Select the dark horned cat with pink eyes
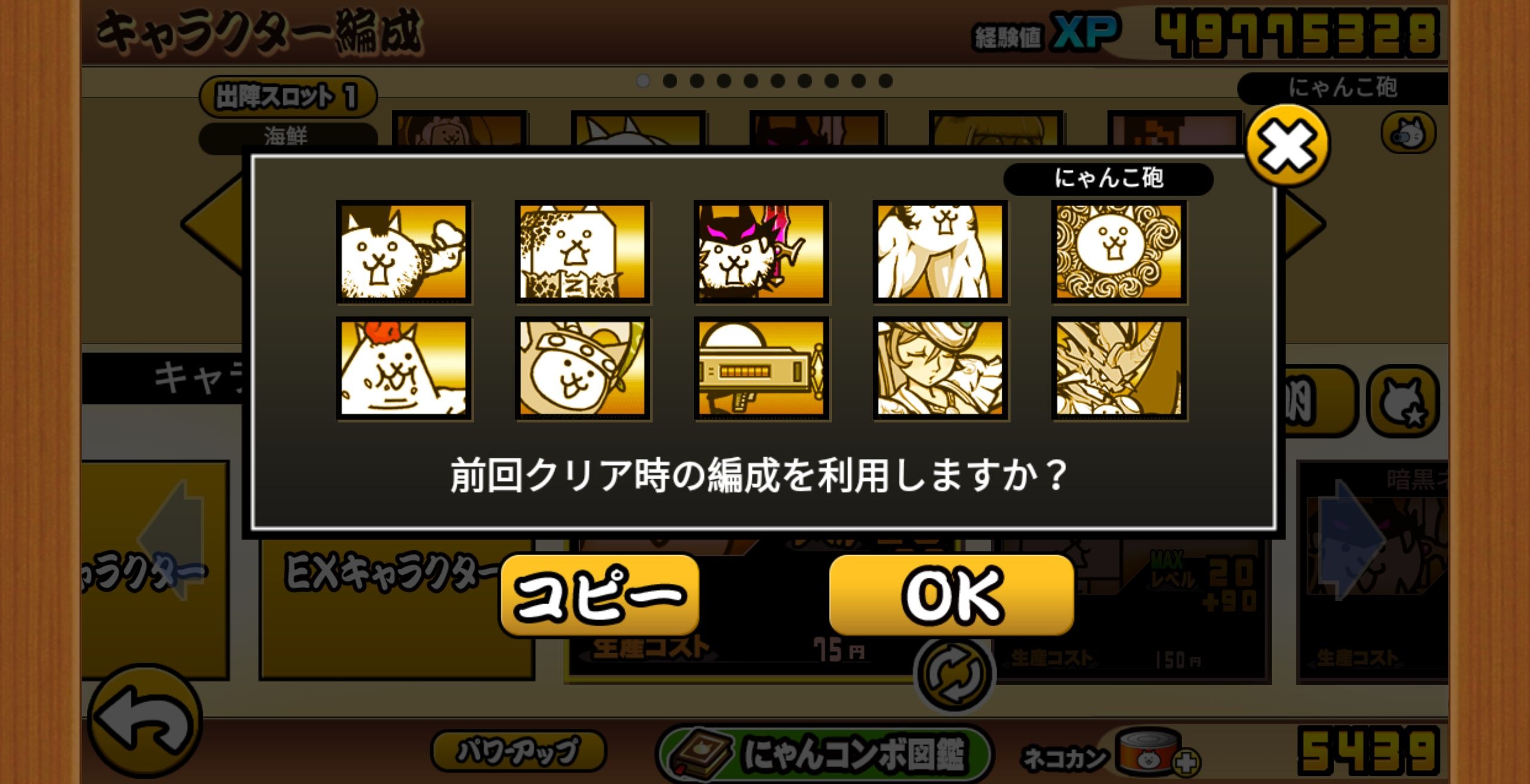The width and height of the screenshot is (1530, 784). (x=761, y=252)
